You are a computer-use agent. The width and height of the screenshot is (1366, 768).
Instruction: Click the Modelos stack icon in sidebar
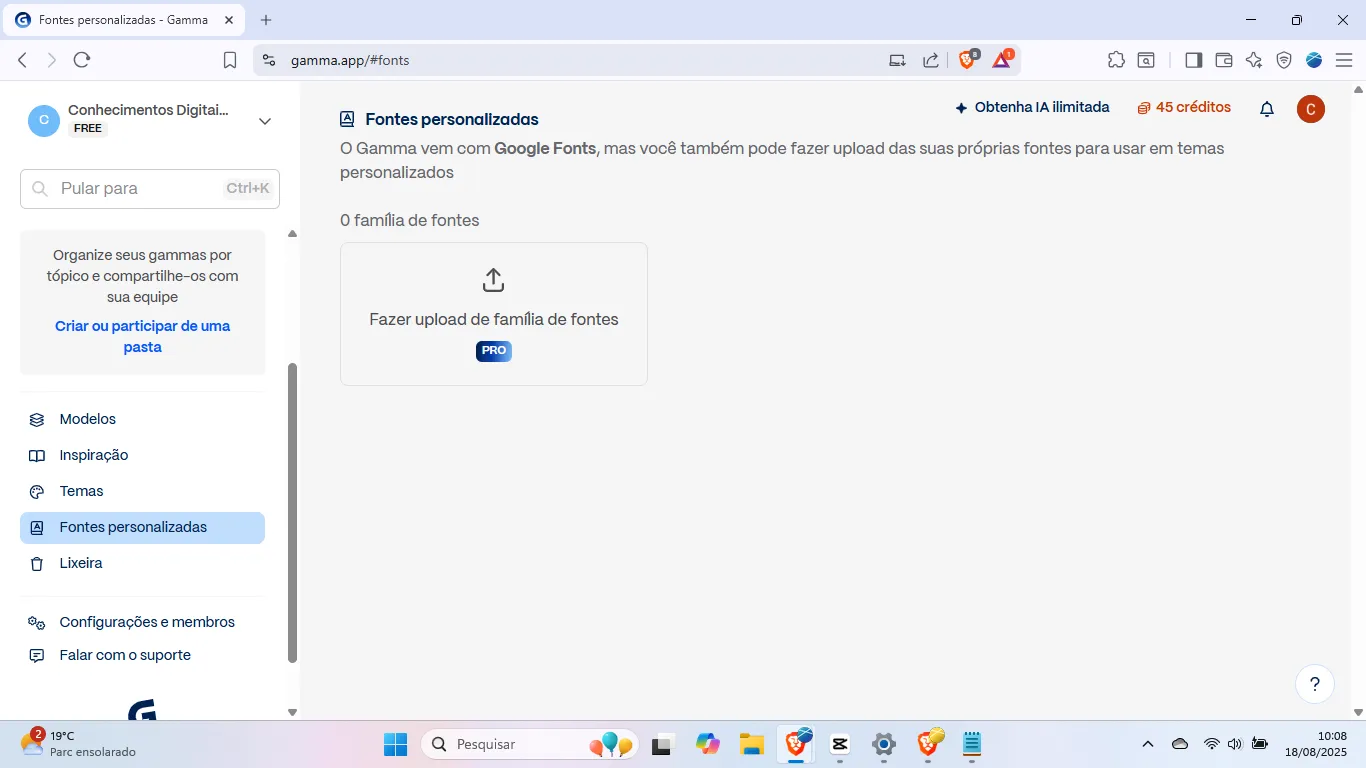[37, 420]
